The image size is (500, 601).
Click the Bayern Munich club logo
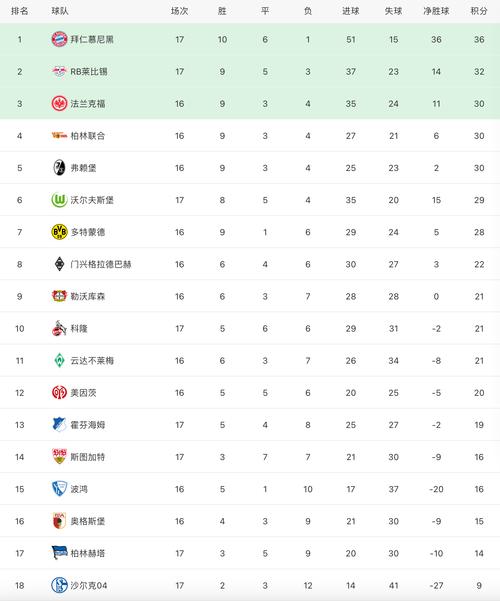click(59, 39)
